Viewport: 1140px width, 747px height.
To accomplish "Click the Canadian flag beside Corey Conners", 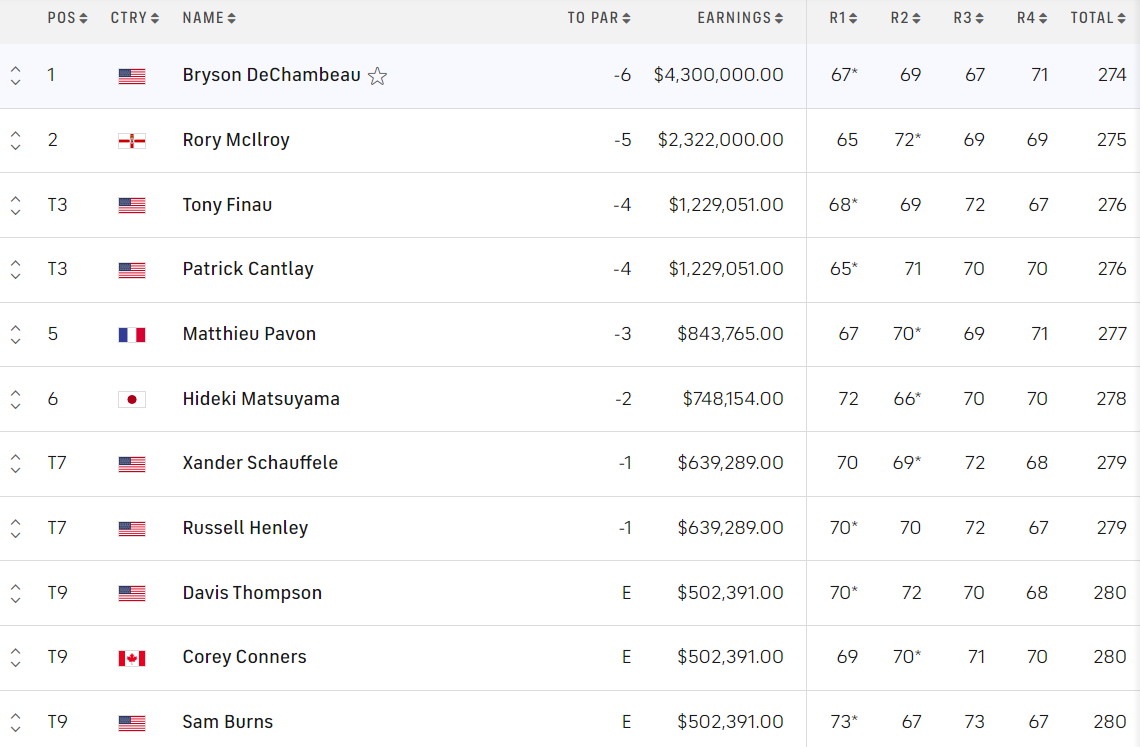I will 132,658.
